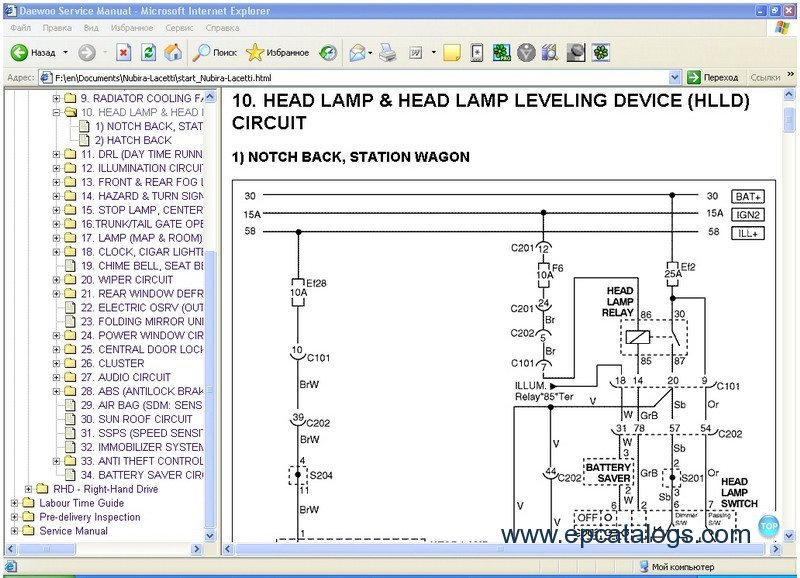This screenshot has height=578, width=800.
Task: Stop page loading with red X icon
Action: pyautogui.click(x=123, y=52)
